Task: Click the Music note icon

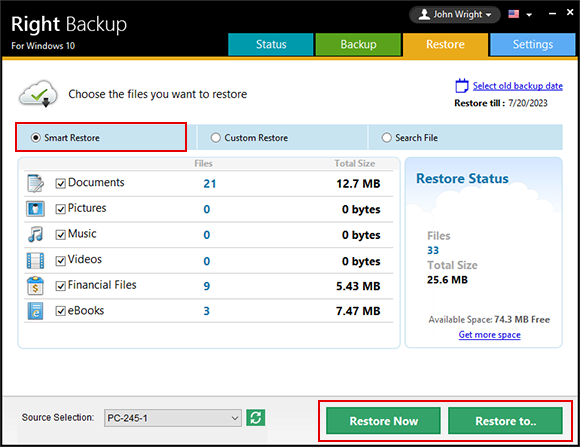Action: (35, 234)
